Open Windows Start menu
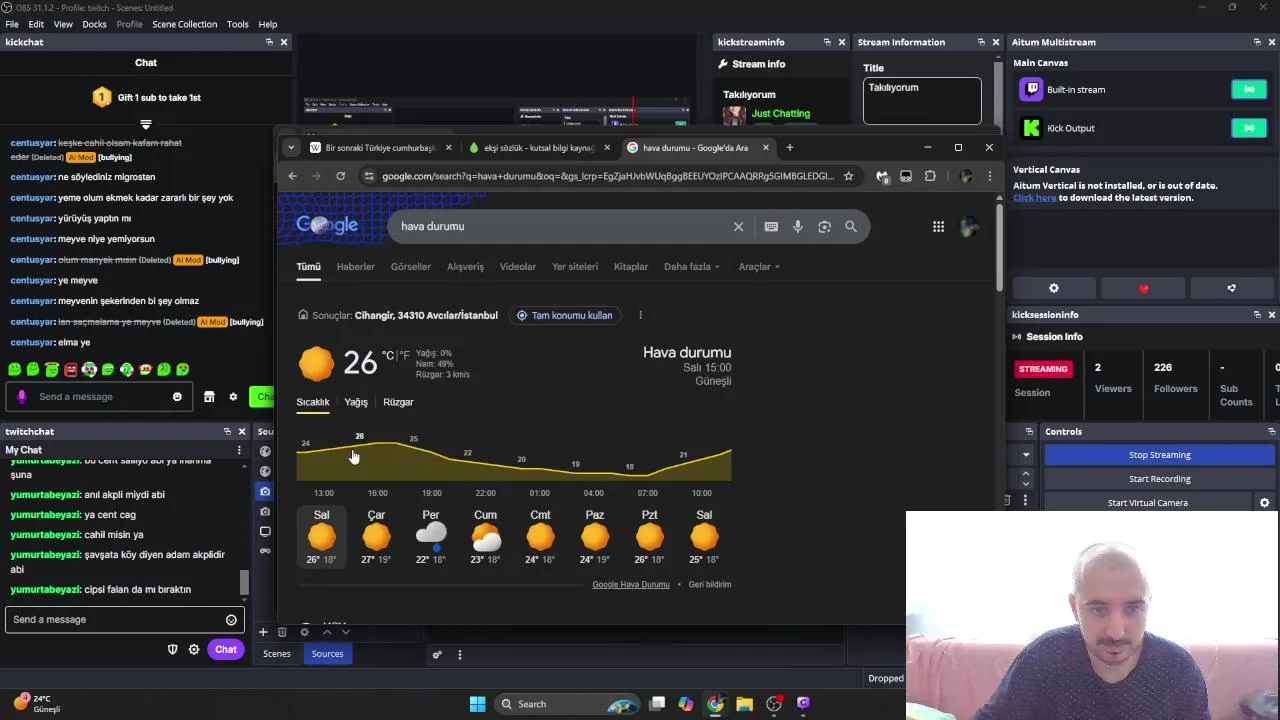The height and width of the screenshot is (720, 1280). [x=477, y=704]
